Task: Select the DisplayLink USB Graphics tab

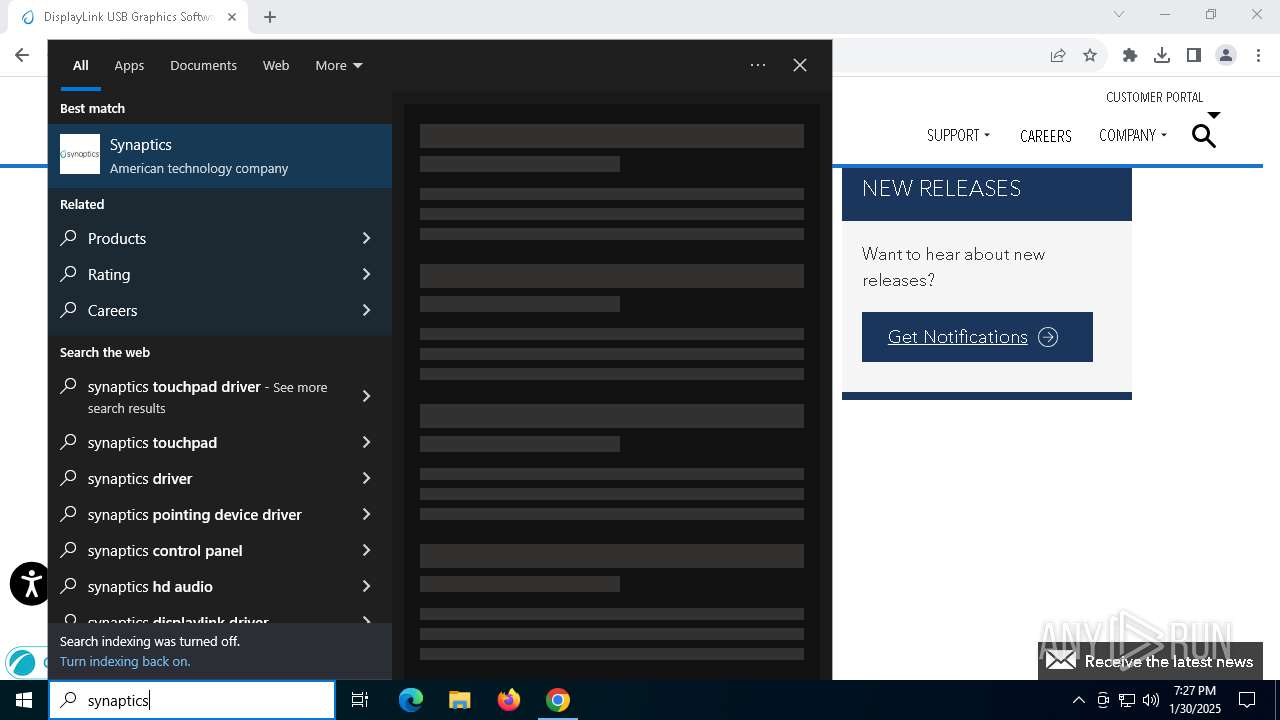Action: point(128,17)
